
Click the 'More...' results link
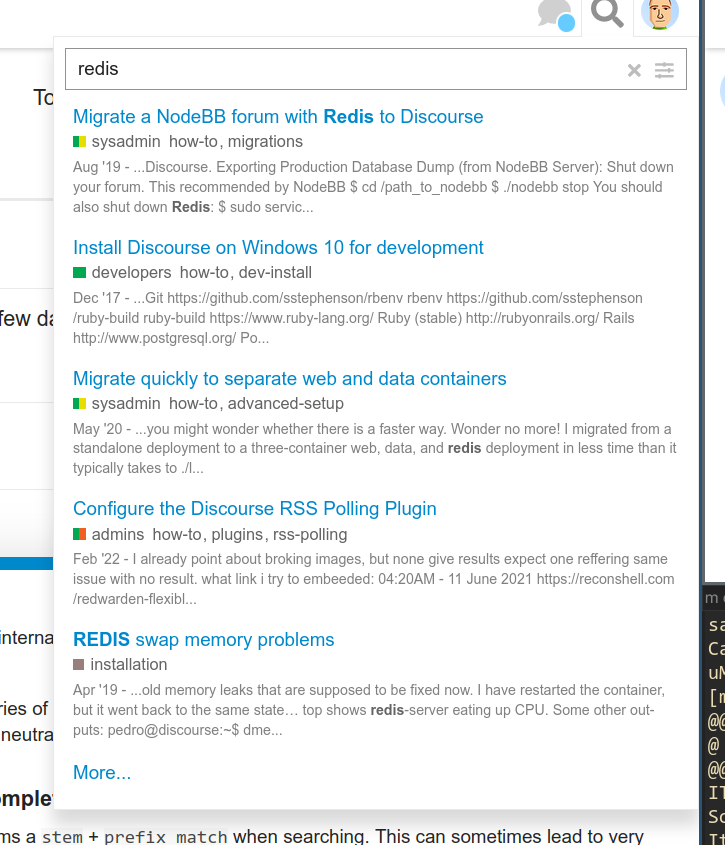coord(102,772)
